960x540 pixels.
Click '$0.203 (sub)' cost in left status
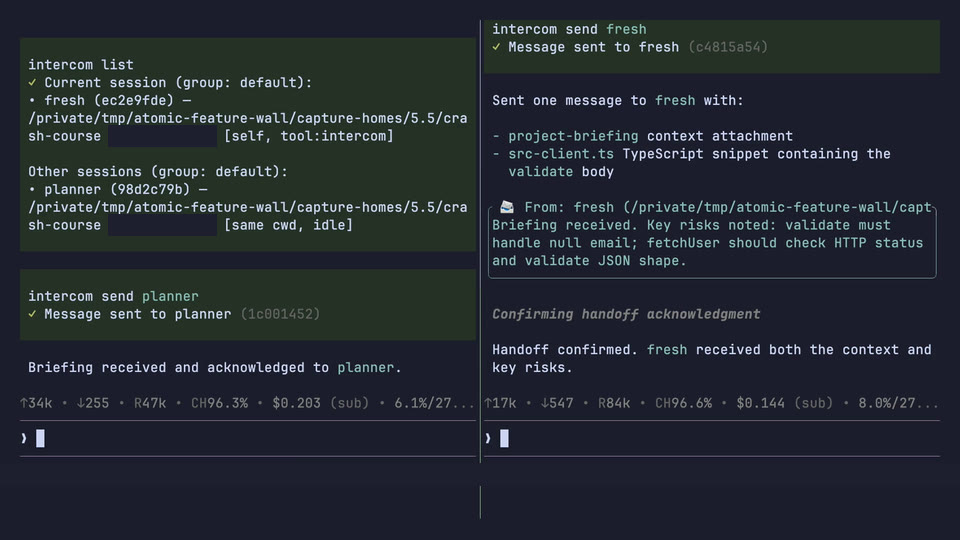[x=321, y=403]
